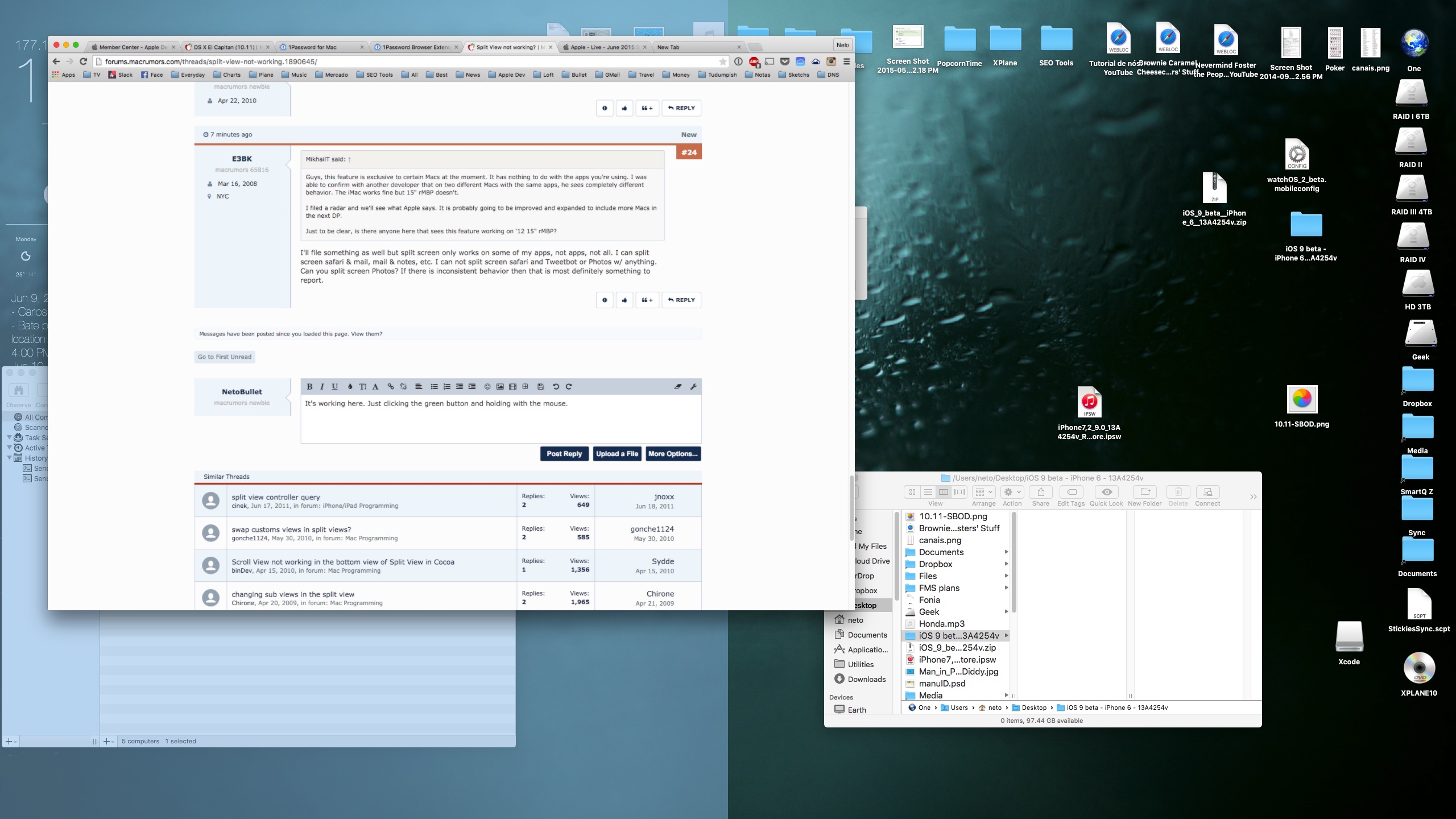This screenshot has width=1456, height=819.
Task: Toggle the unordered bullet list icon
Action: 434,387
